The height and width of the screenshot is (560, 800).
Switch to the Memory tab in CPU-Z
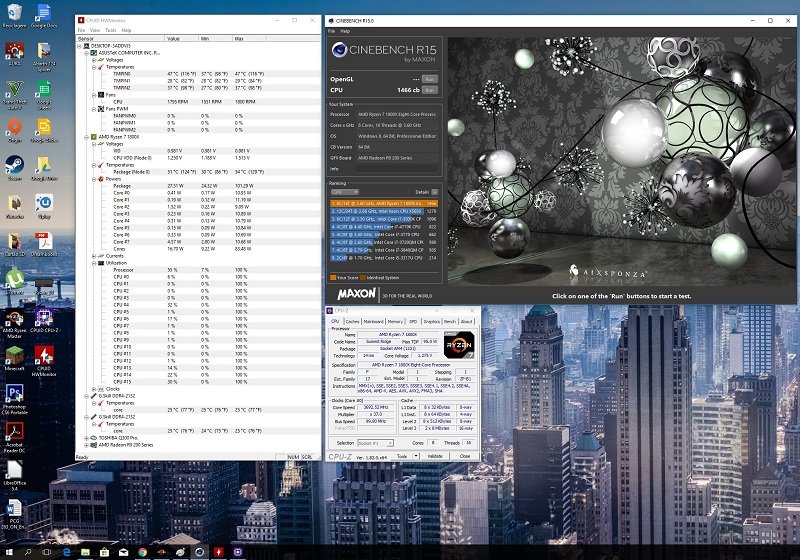click(396, 322)
